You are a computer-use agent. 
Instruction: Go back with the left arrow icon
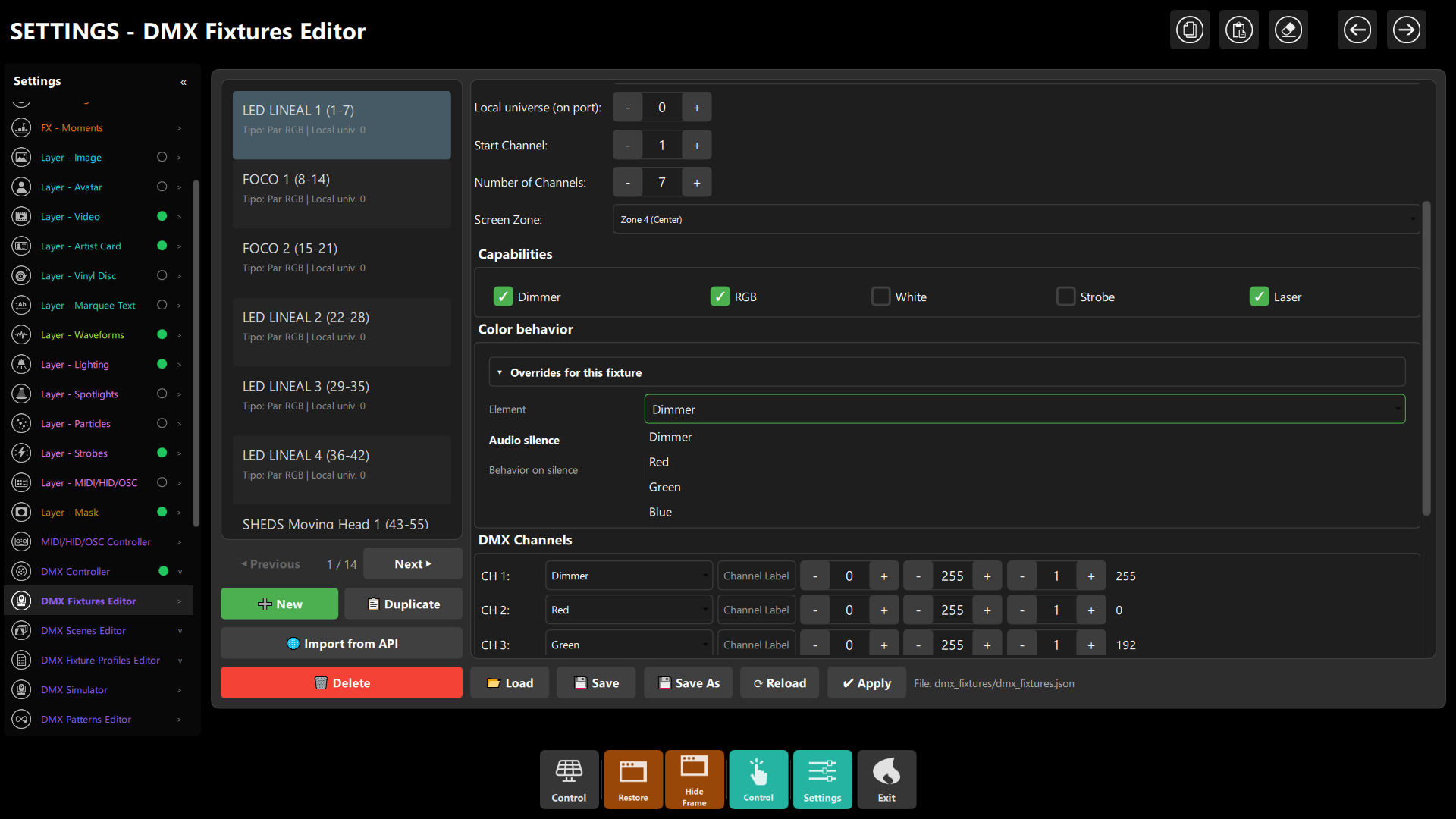point(1357,30)
